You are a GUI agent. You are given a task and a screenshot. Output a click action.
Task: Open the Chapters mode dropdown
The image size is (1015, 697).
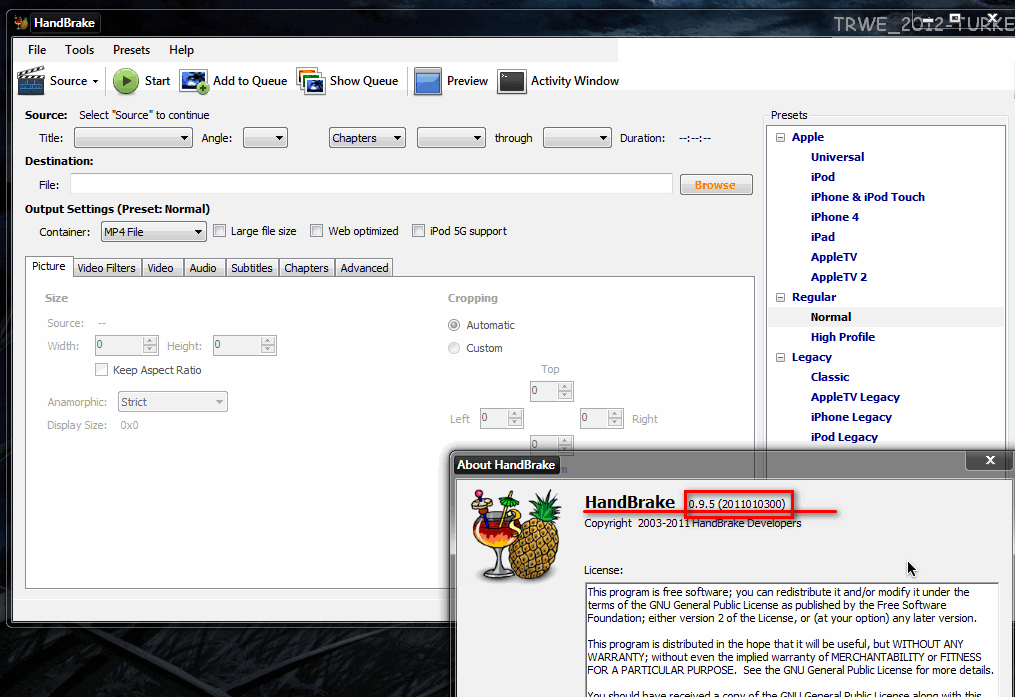pos(367,138)
